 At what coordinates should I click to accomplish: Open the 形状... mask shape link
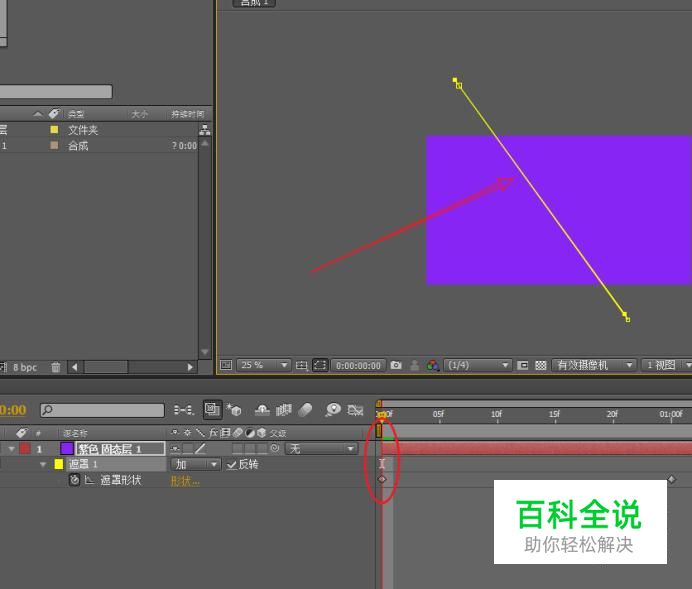coord(185,481)
